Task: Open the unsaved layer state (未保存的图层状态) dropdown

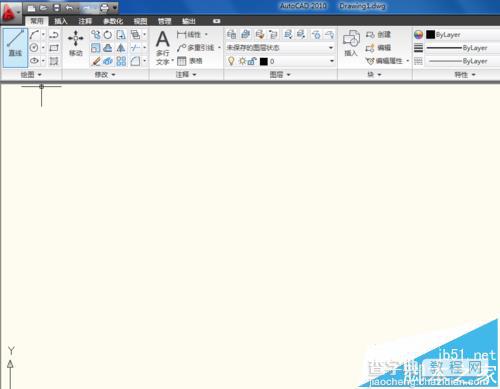Action: pyautogui.click(x=280, y=48)
